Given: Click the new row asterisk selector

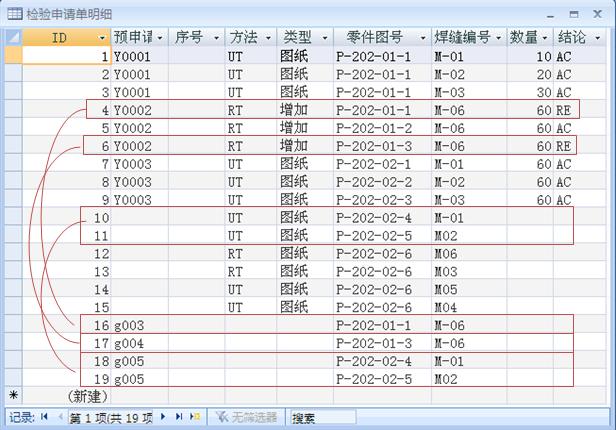Looking at the screenshot, I should coord(11,397).
